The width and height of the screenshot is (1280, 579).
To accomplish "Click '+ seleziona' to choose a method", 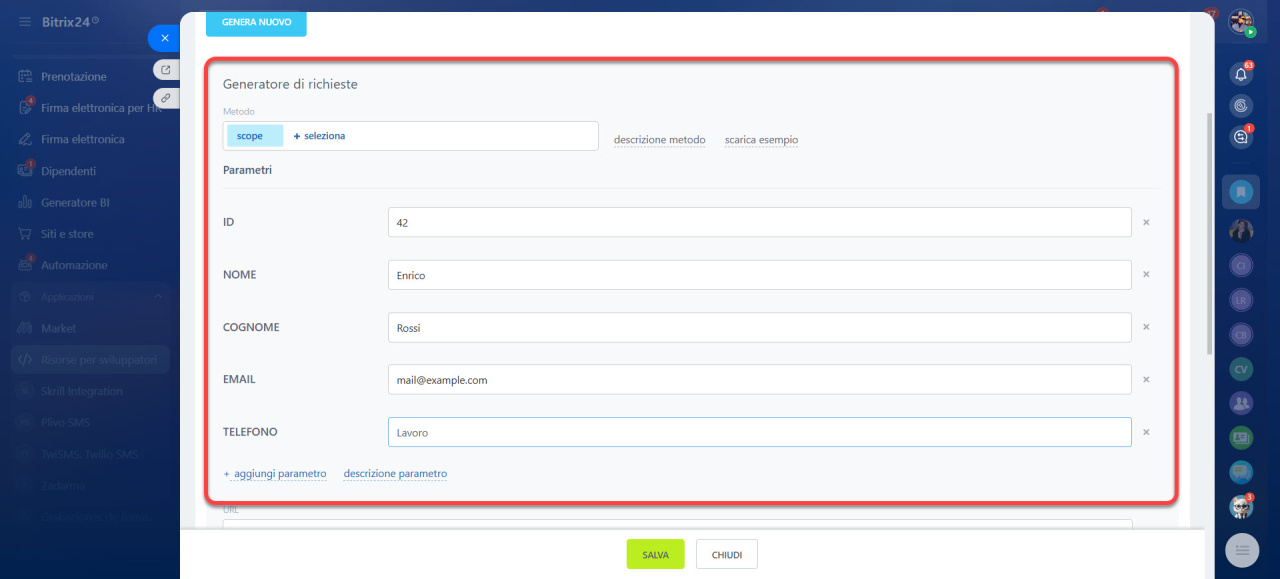I will click(319, 136).
